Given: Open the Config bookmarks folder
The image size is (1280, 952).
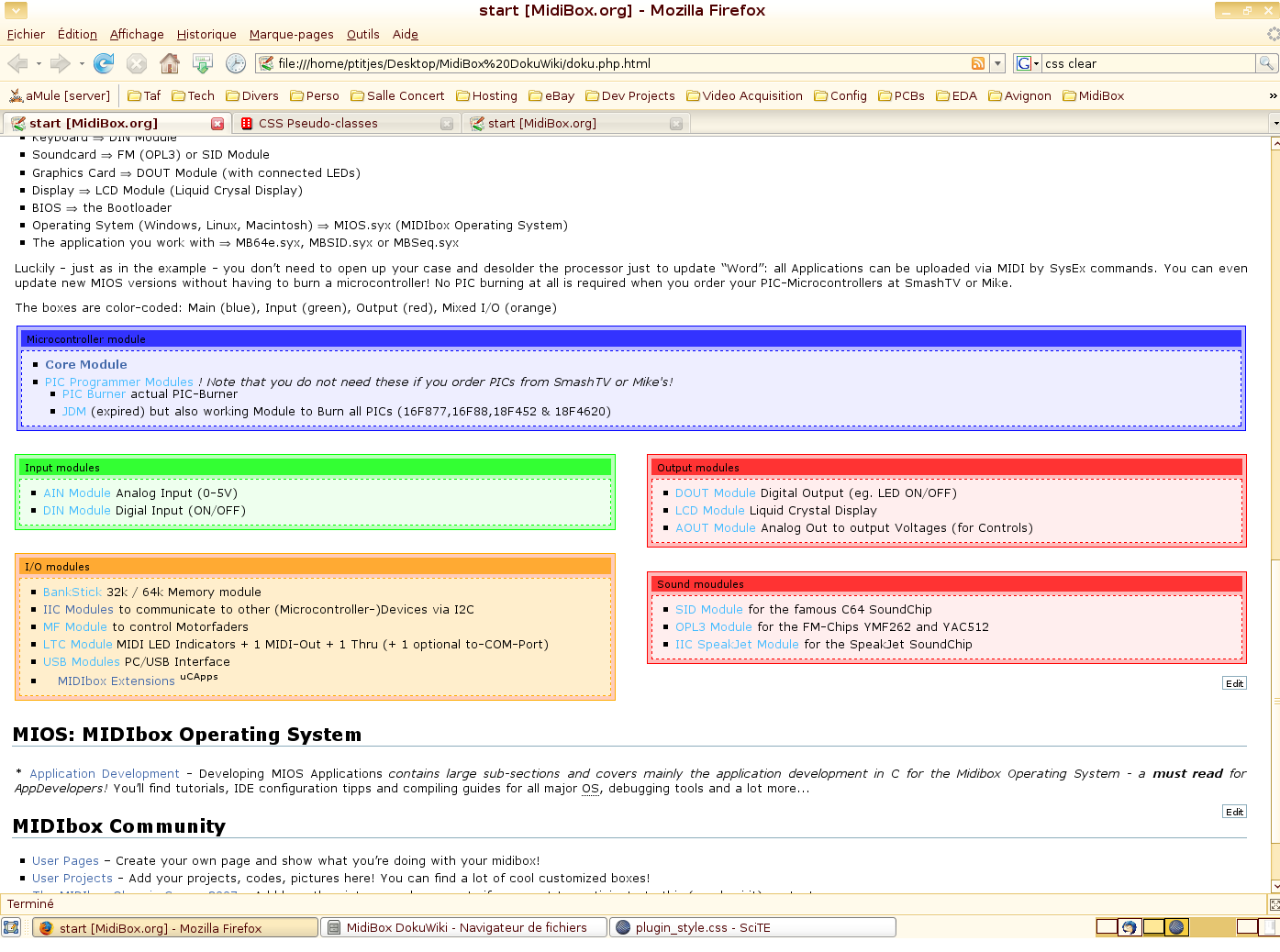Looking at the screenshot, I should coord(840,95).
